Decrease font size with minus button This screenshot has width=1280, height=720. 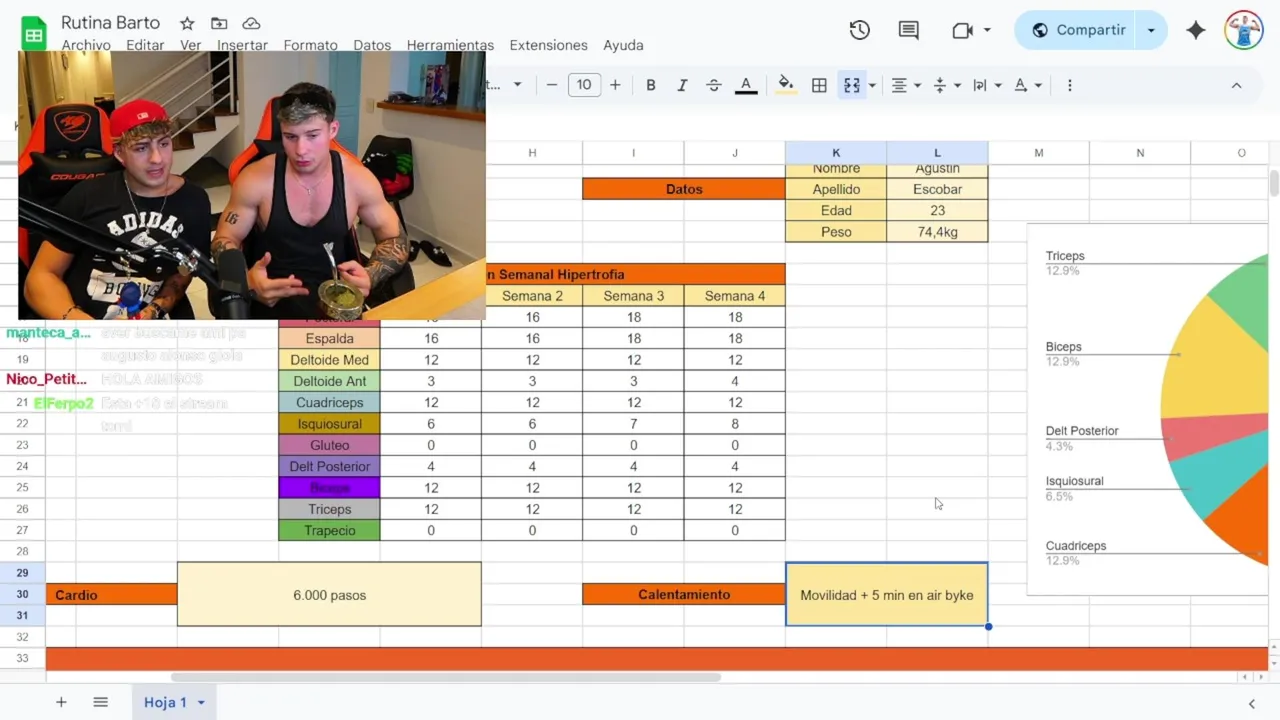[551, 85]
